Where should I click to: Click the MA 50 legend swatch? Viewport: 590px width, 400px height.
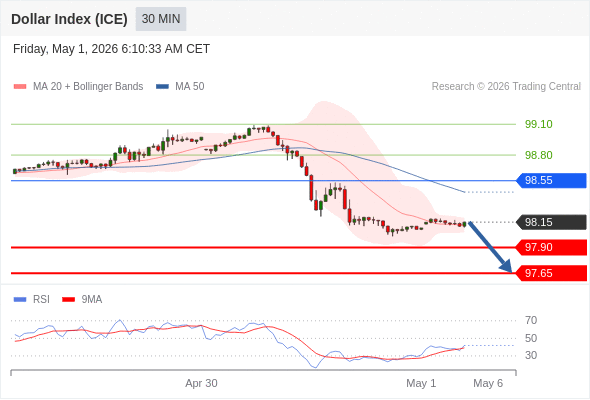[162, 87]
